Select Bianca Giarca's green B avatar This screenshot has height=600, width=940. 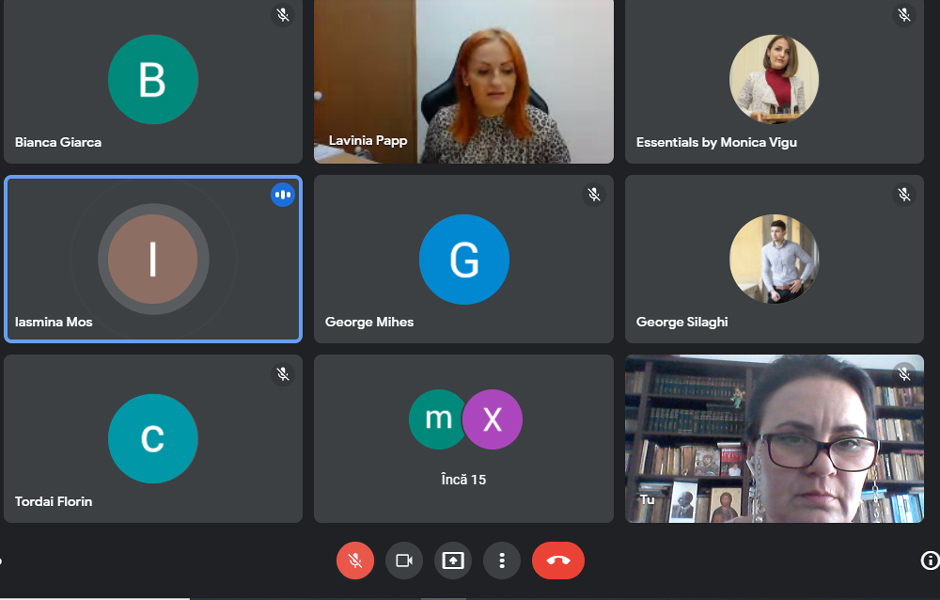tap(153, 79)
